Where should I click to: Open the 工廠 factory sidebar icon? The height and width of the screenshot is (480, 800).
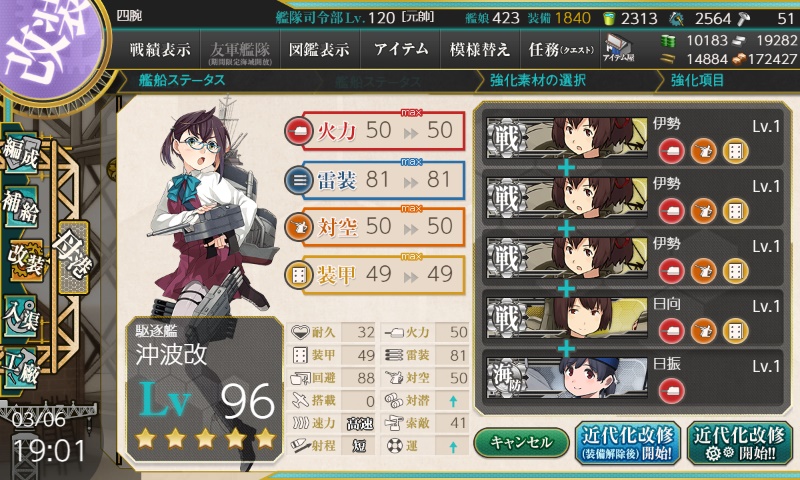click(22, 367)
